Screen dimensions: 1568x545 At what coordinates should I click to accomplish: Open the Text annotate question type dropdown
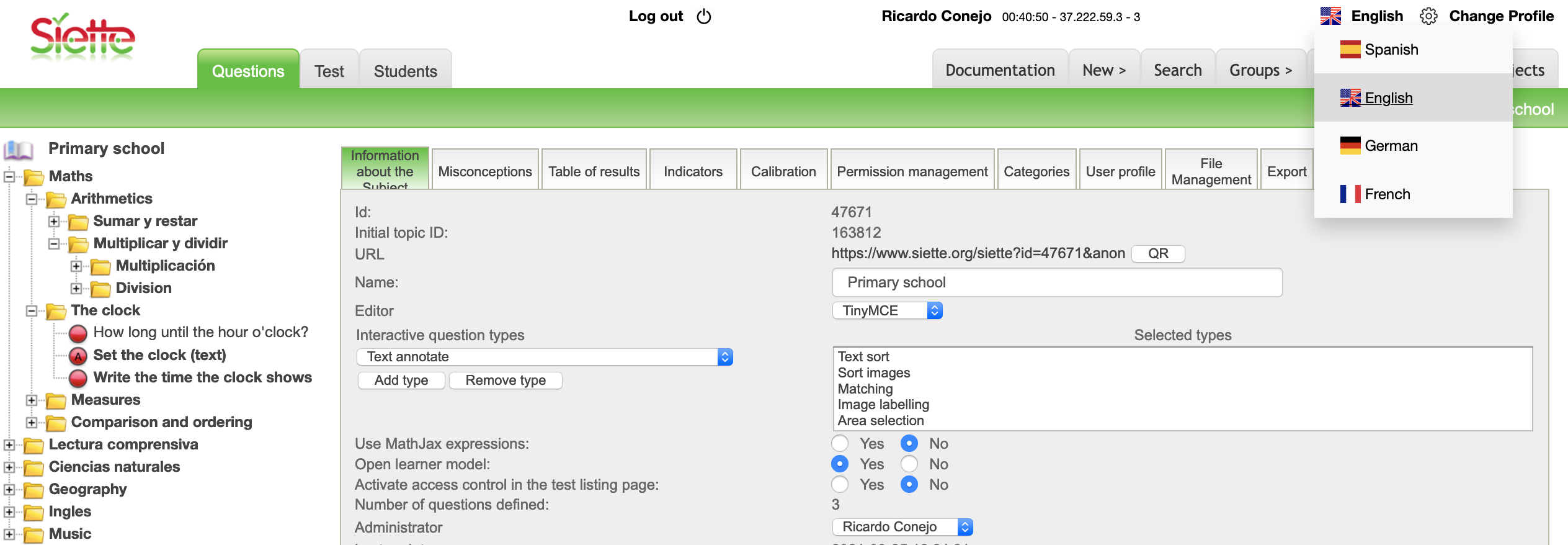coord(544,357)
